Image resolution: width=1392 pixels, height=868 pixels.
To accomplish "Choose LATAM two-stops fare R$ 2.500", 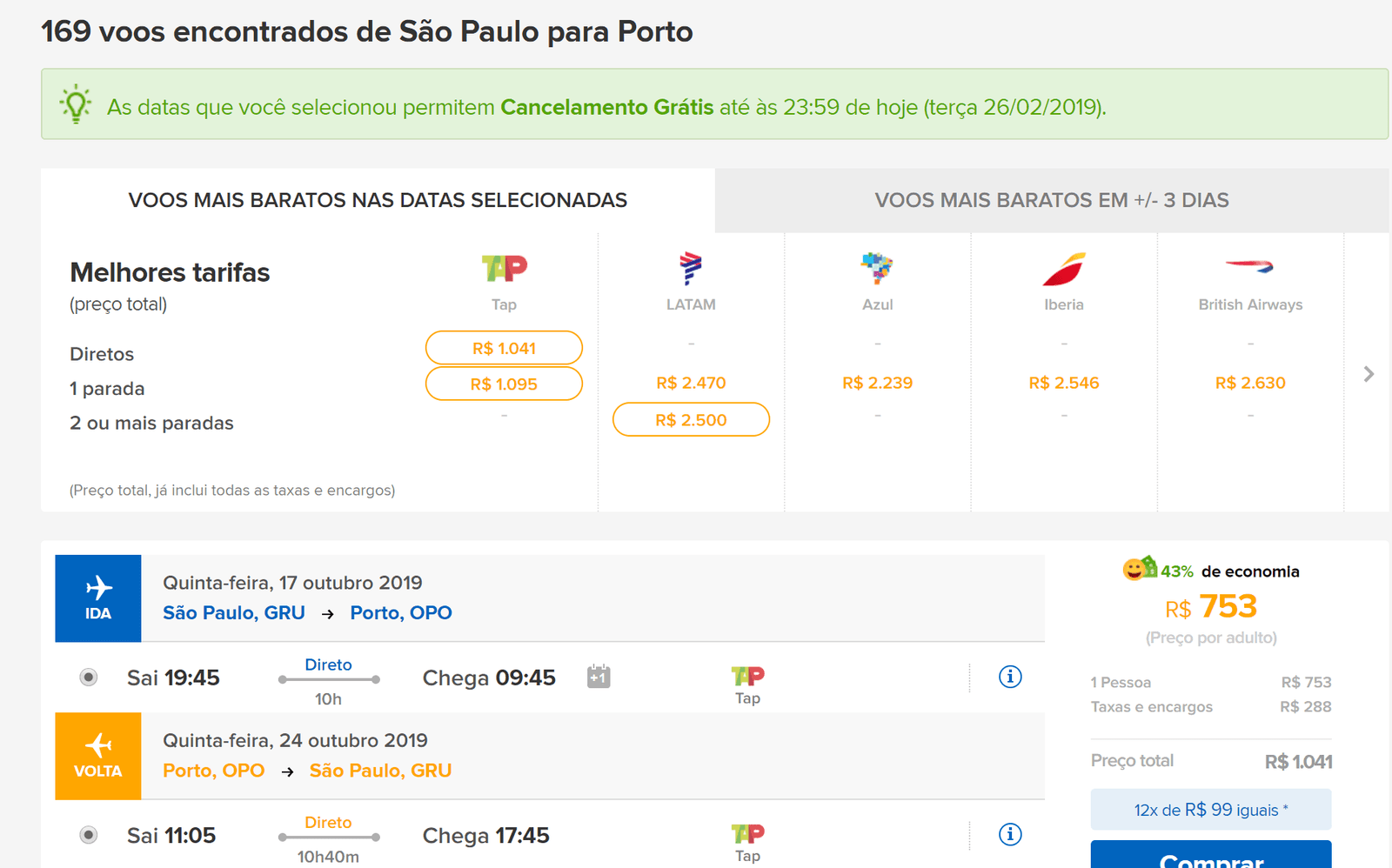I will point(691,420).
